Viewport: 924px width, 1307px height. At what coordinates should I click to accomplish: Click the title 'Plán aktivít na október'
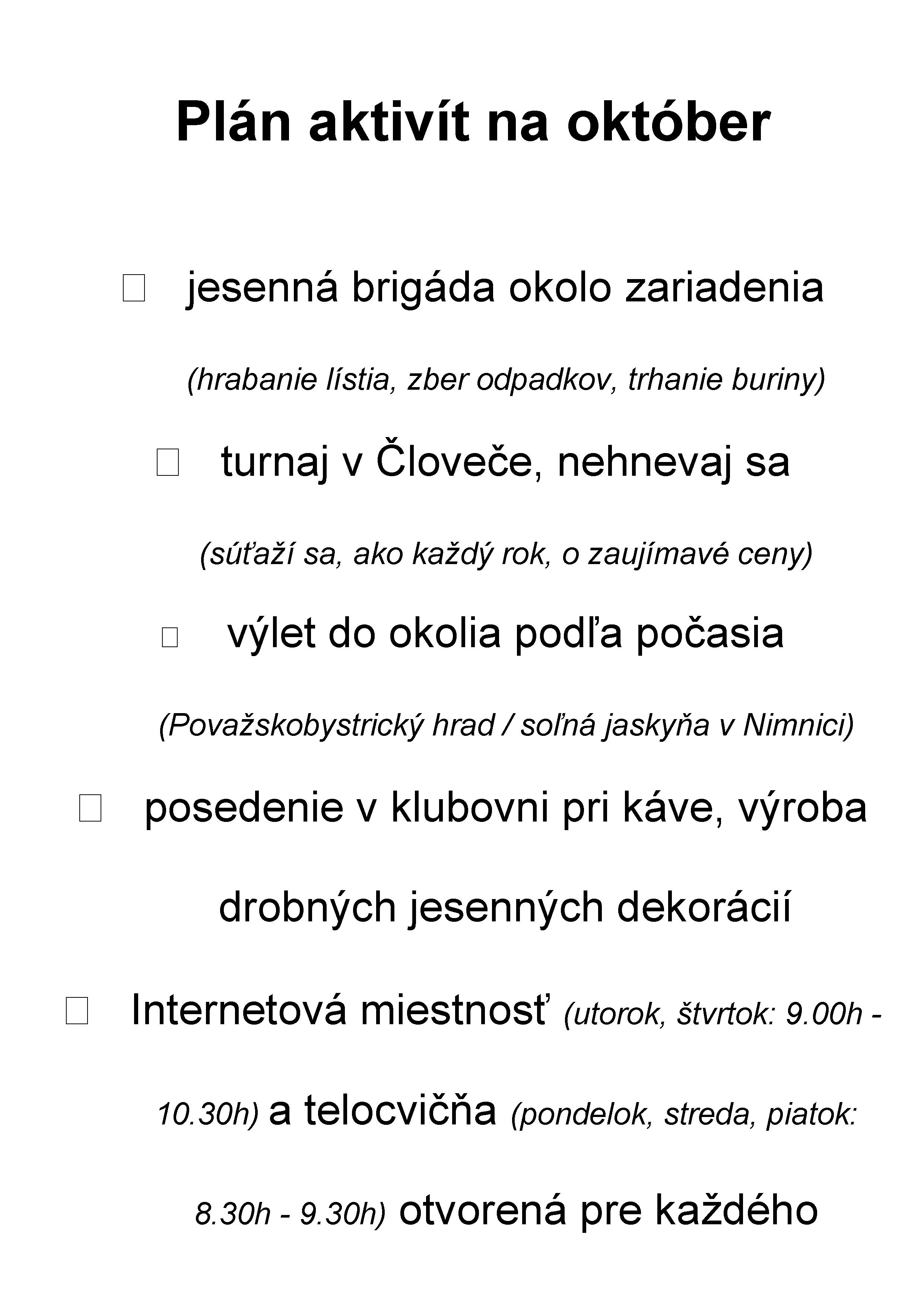(473, 122)
